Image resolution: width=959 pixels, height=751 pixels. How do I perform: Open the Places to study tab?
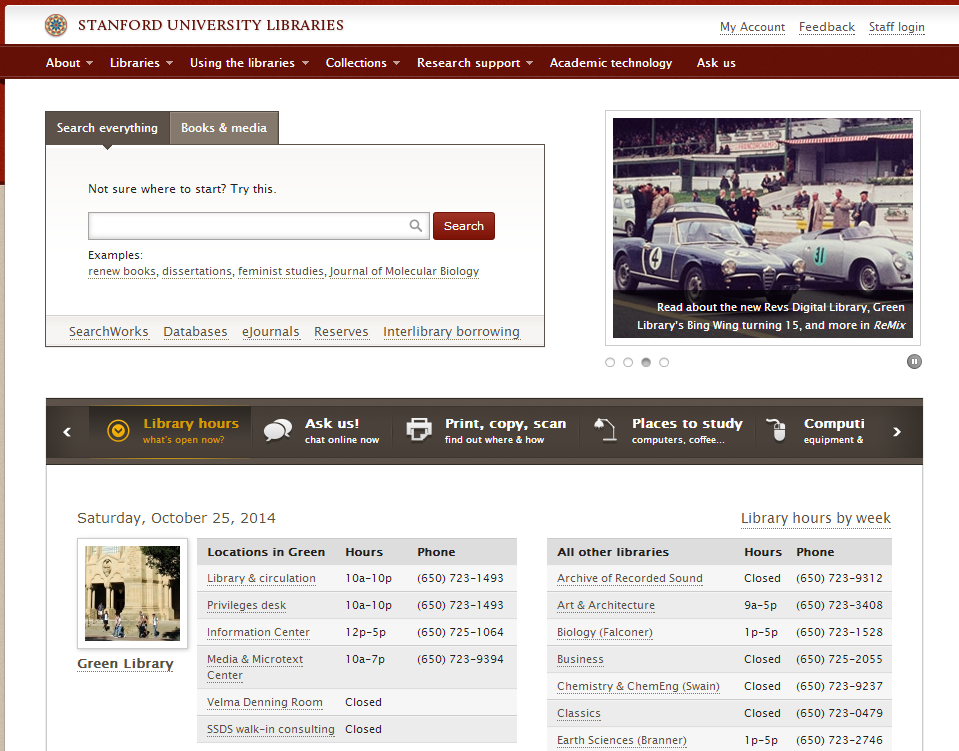(668, 431)
